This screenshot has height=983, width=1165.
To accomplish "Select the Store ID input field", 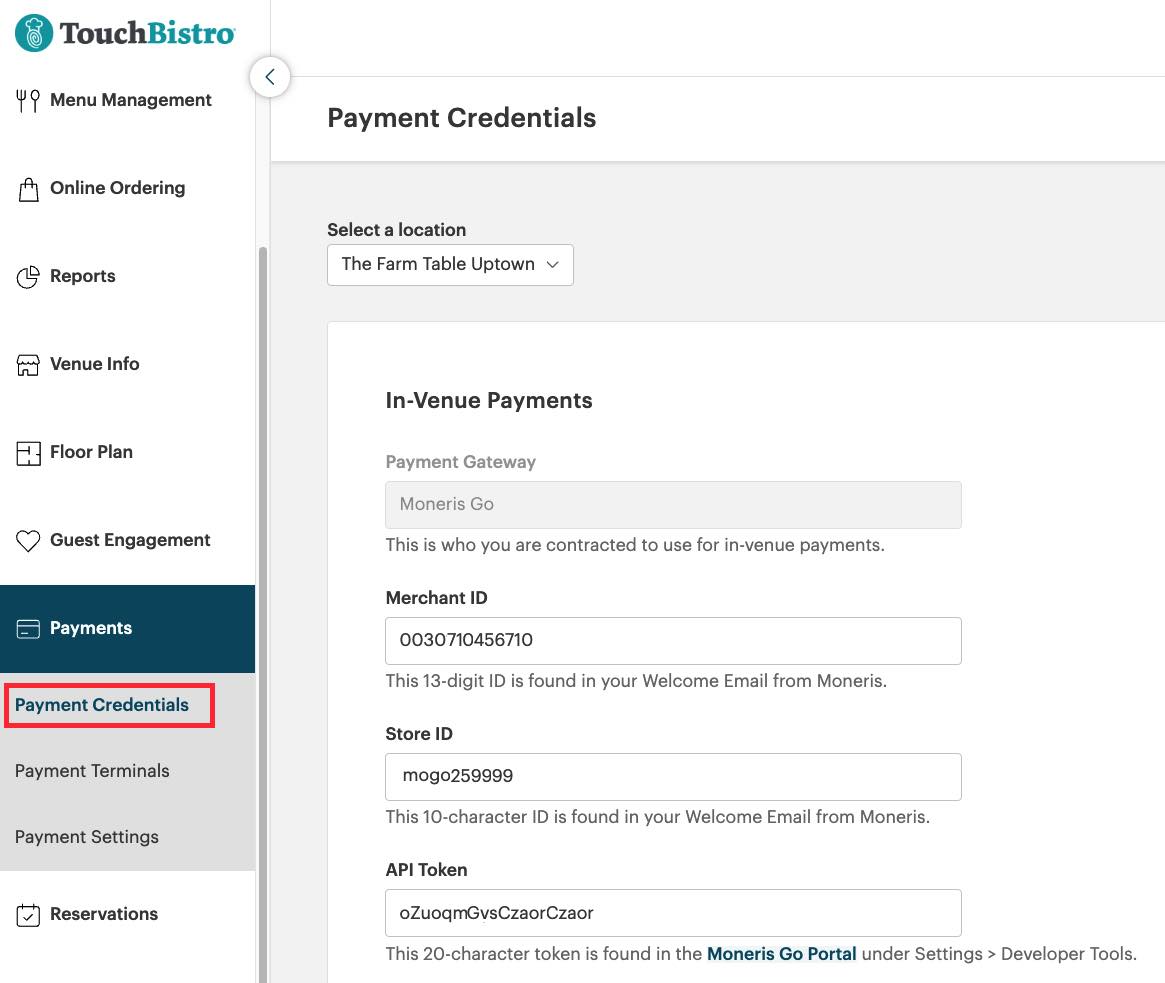I will click(x=672, y=777).
